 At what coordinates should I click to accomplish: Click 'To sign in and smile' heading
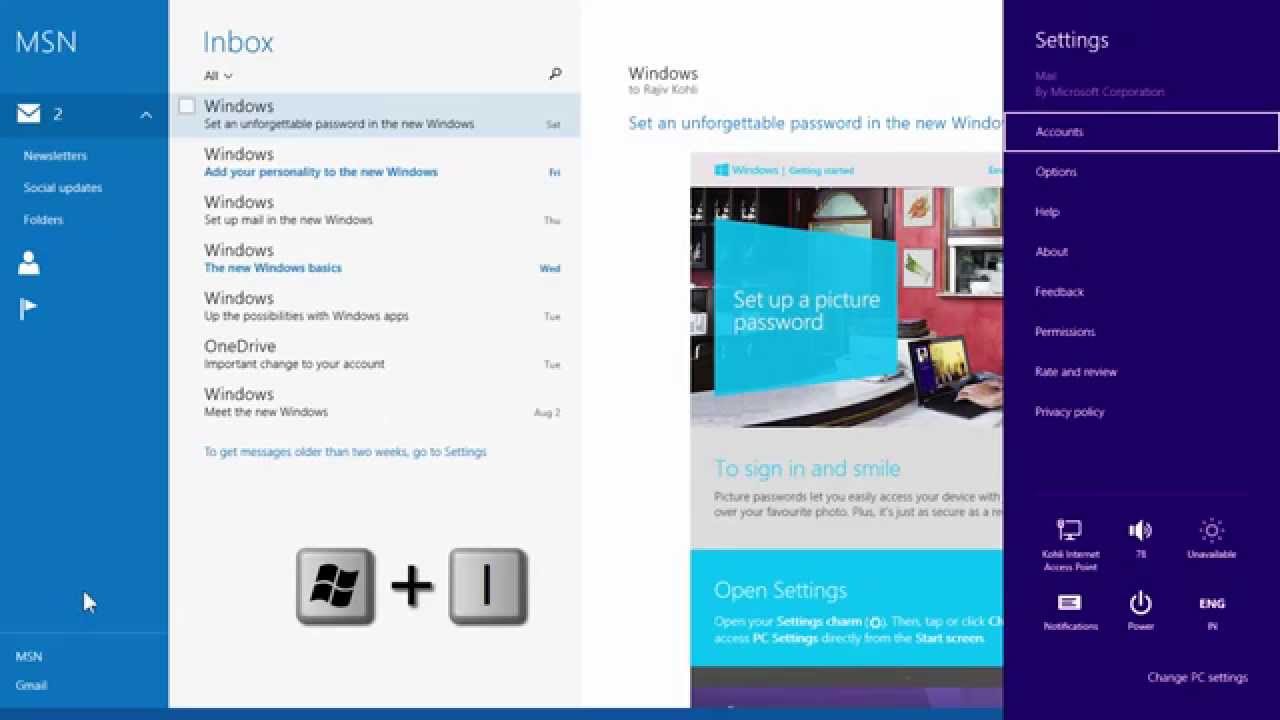pyautogui.click(x=807, y=469)
